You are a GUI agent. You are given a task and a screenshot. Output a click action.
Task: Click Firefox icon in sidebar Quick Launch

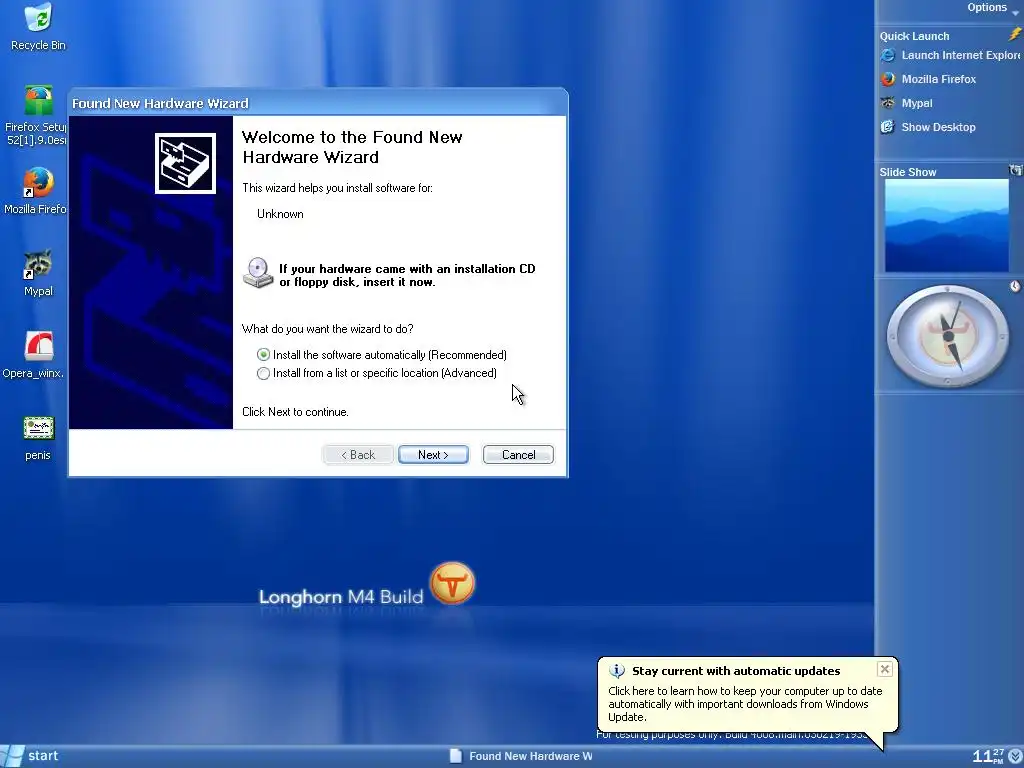(888, 79)
